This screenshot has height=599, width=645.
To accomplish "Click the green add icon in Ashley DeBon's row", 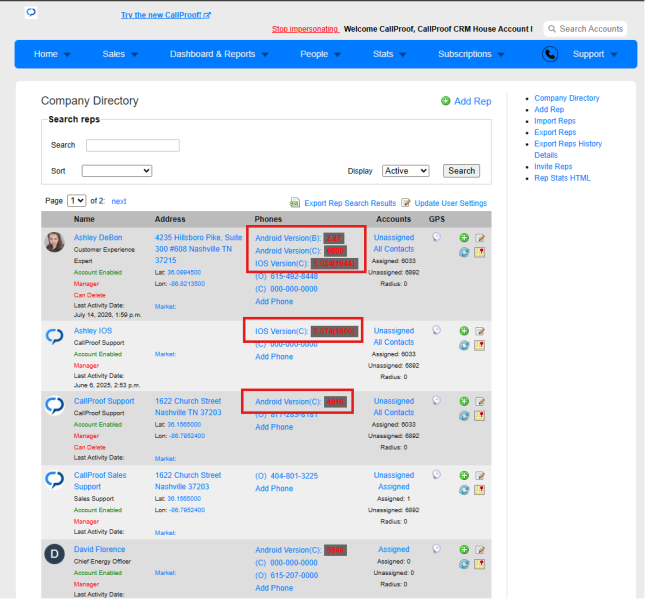I will pos(464,237).
